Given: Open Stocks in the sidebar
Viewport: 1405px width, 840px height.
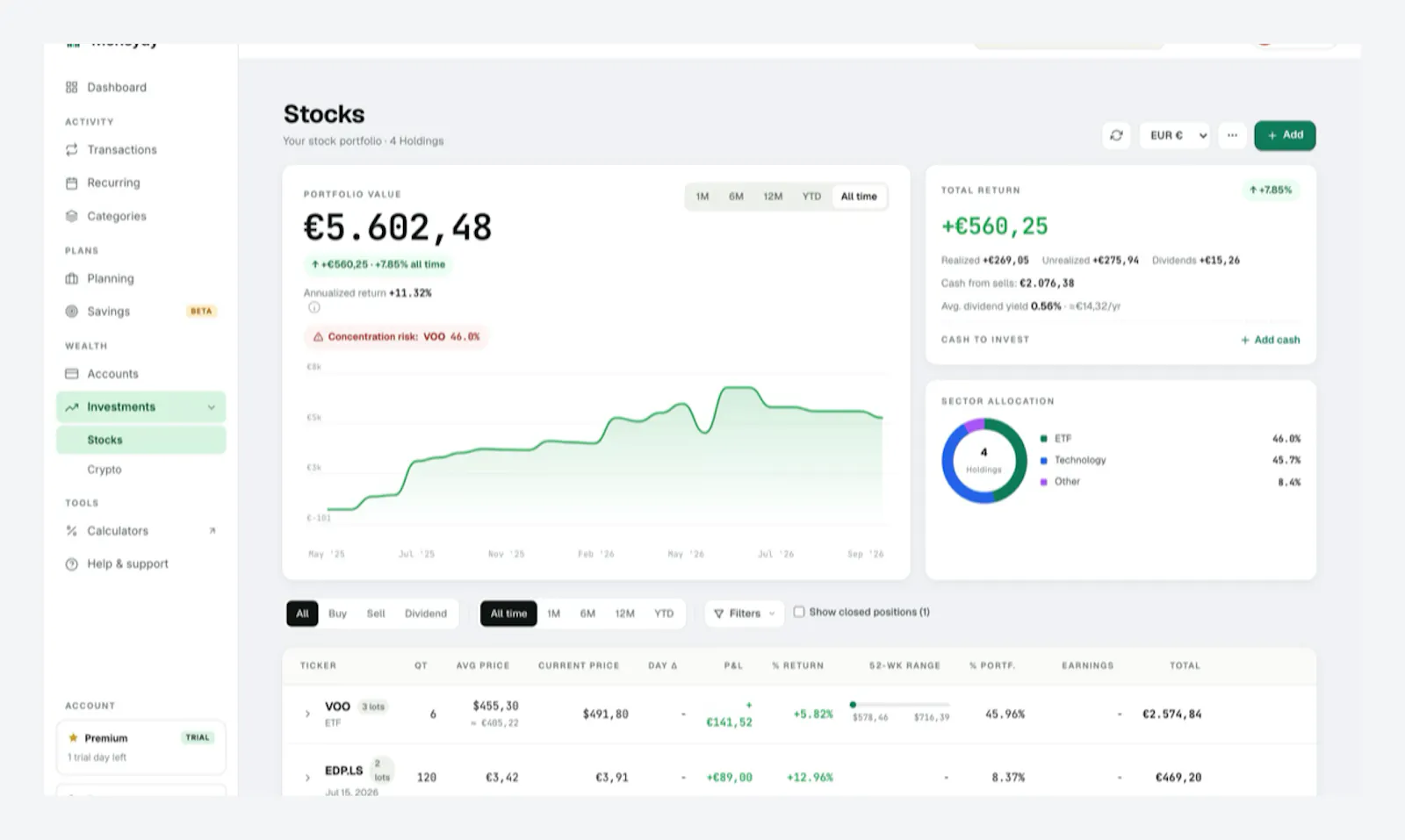Looking at the screenshot, I should 140,440.
